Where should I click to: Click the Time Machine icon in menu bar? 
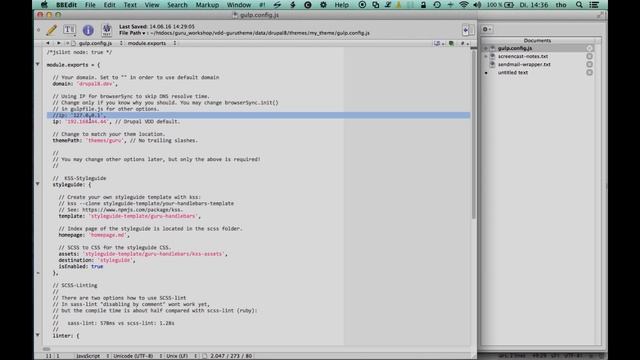coord(437,5)
